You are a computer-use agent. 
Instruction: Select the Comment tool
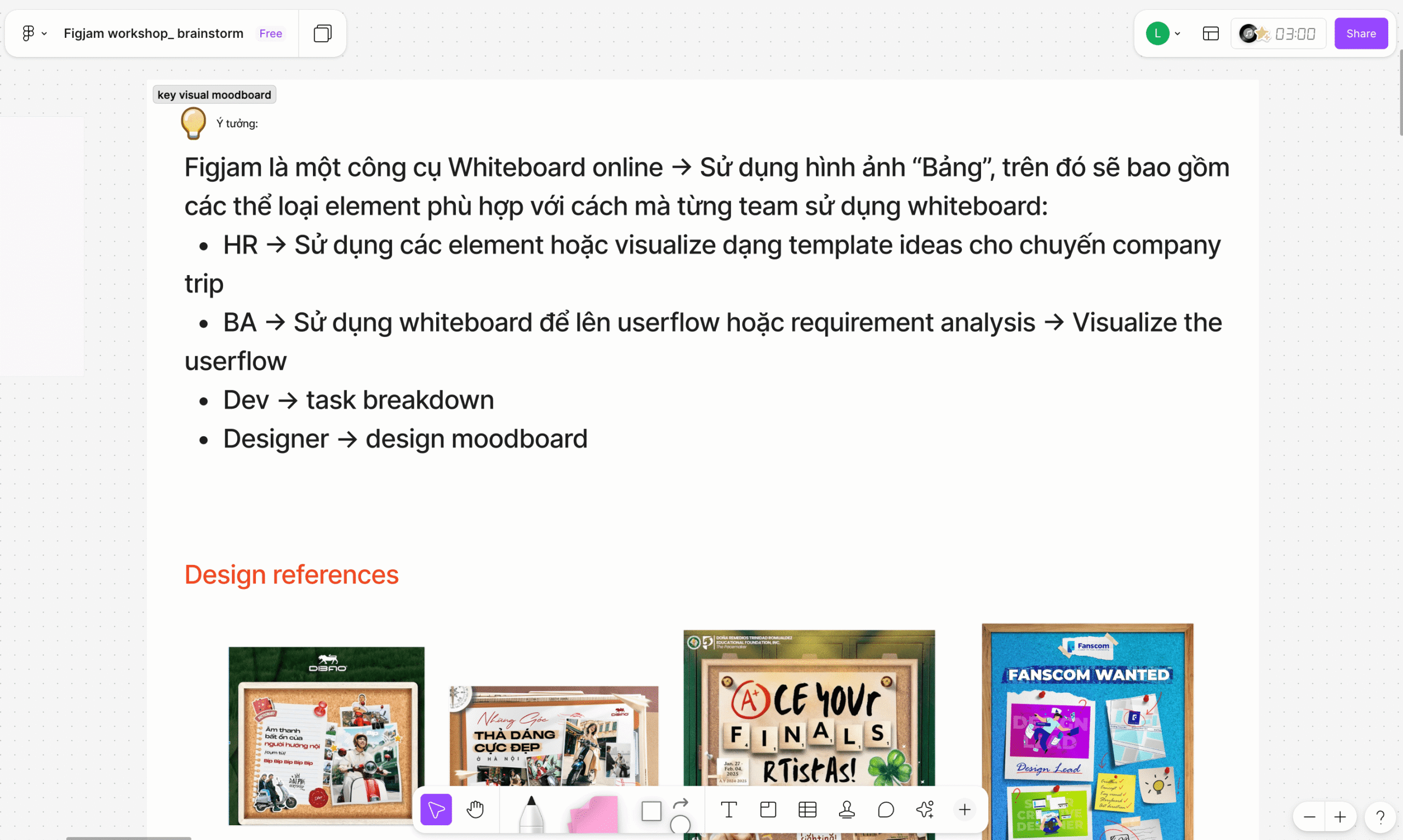pos(886,809)
